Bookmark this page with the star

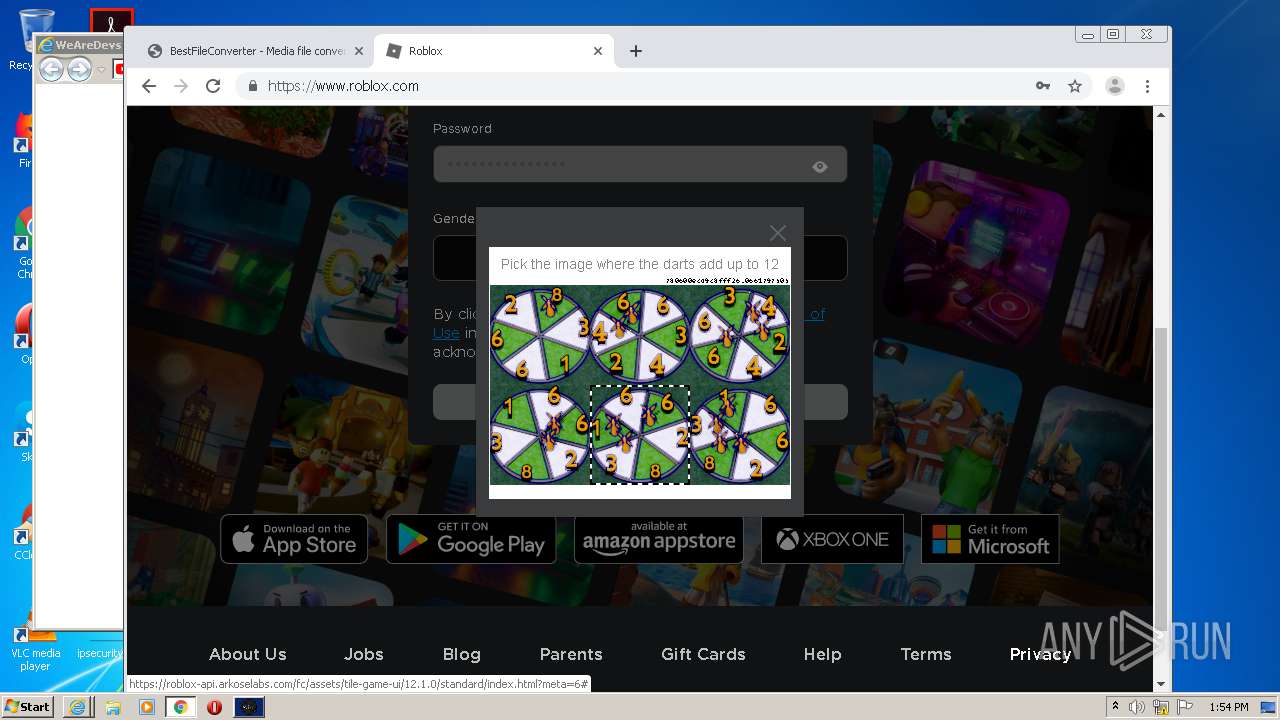1075,86
